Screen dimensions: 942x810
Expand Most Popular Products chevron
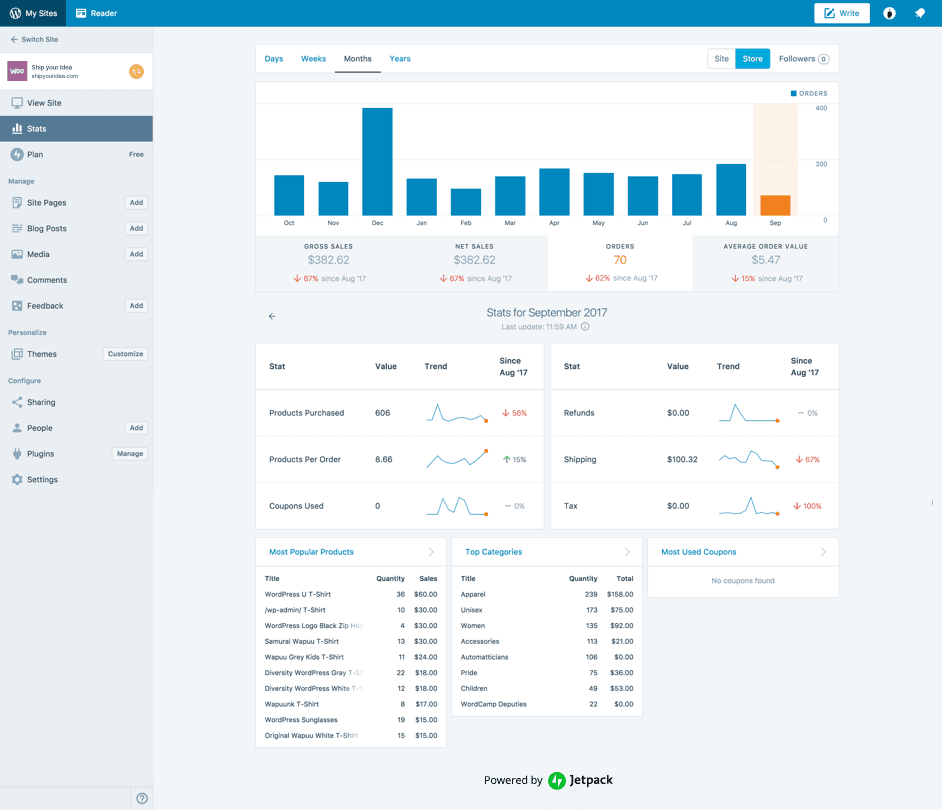coord(431,552)
